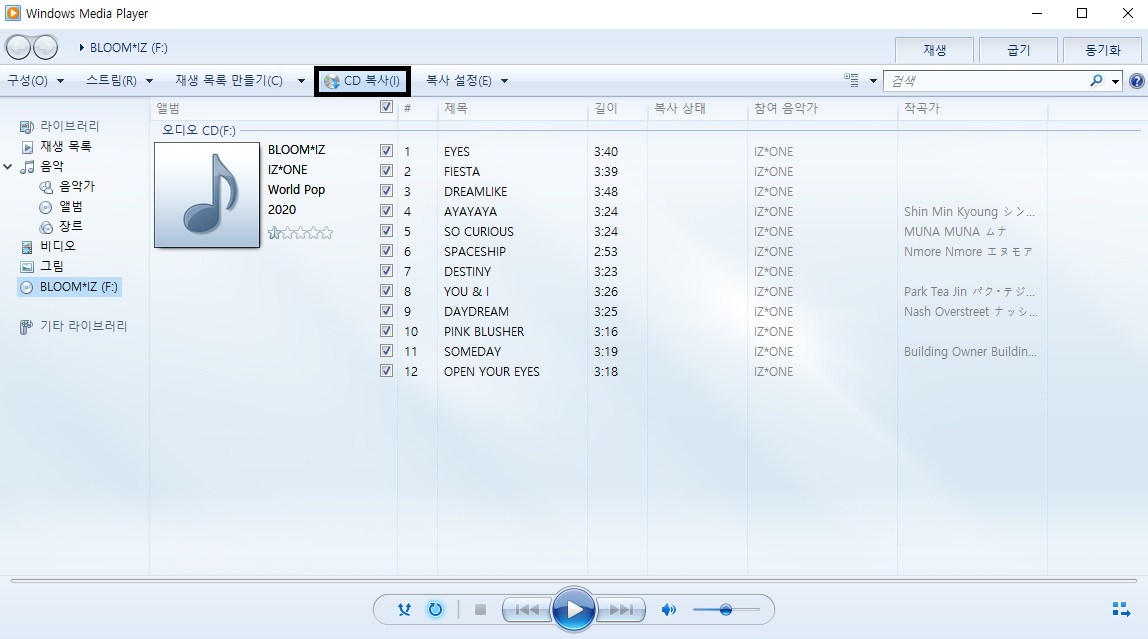
Task: Uncheck track 5 SO CURIOUS checkbox
Action: point(387,231)
